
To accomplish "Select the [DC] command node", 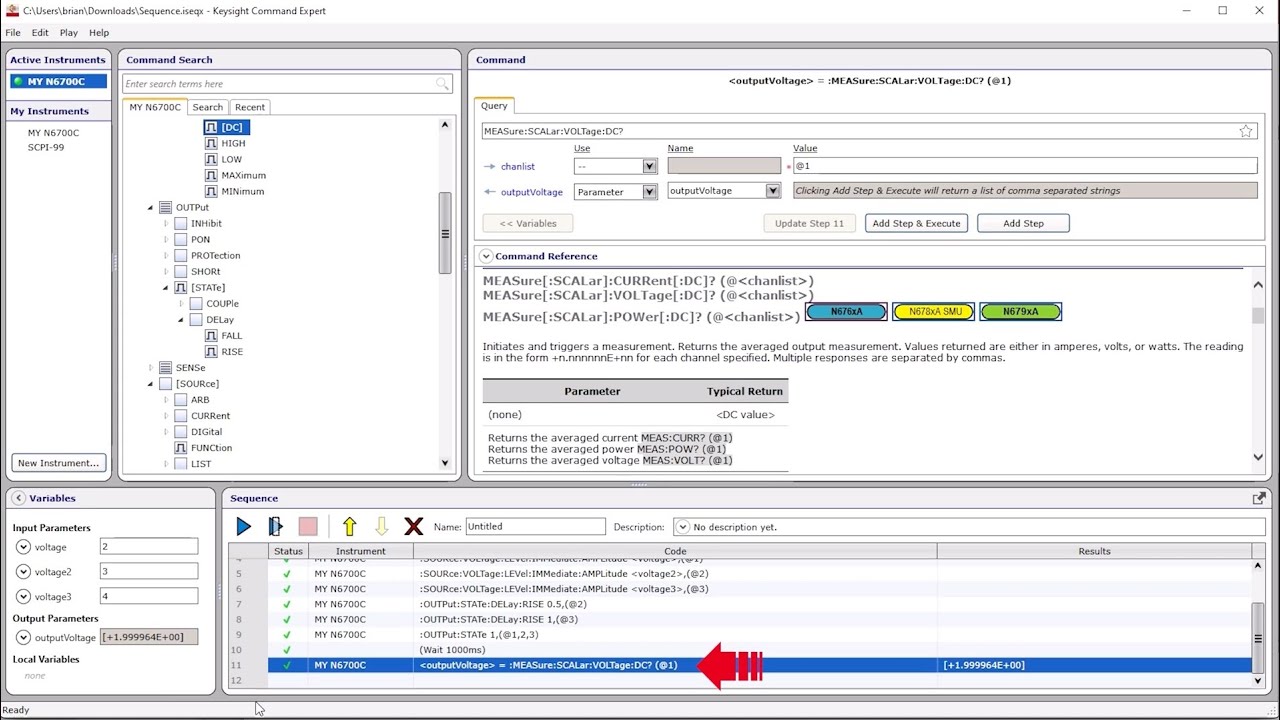I will point(226,127).
